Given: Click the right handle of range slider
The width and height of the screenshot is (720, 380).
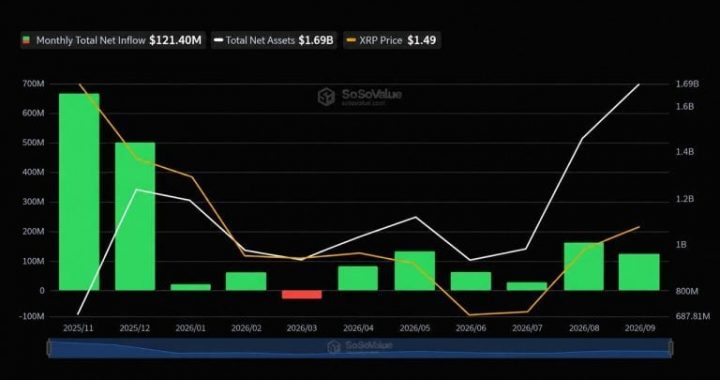Looking at the screenshot, I should 671,348.
